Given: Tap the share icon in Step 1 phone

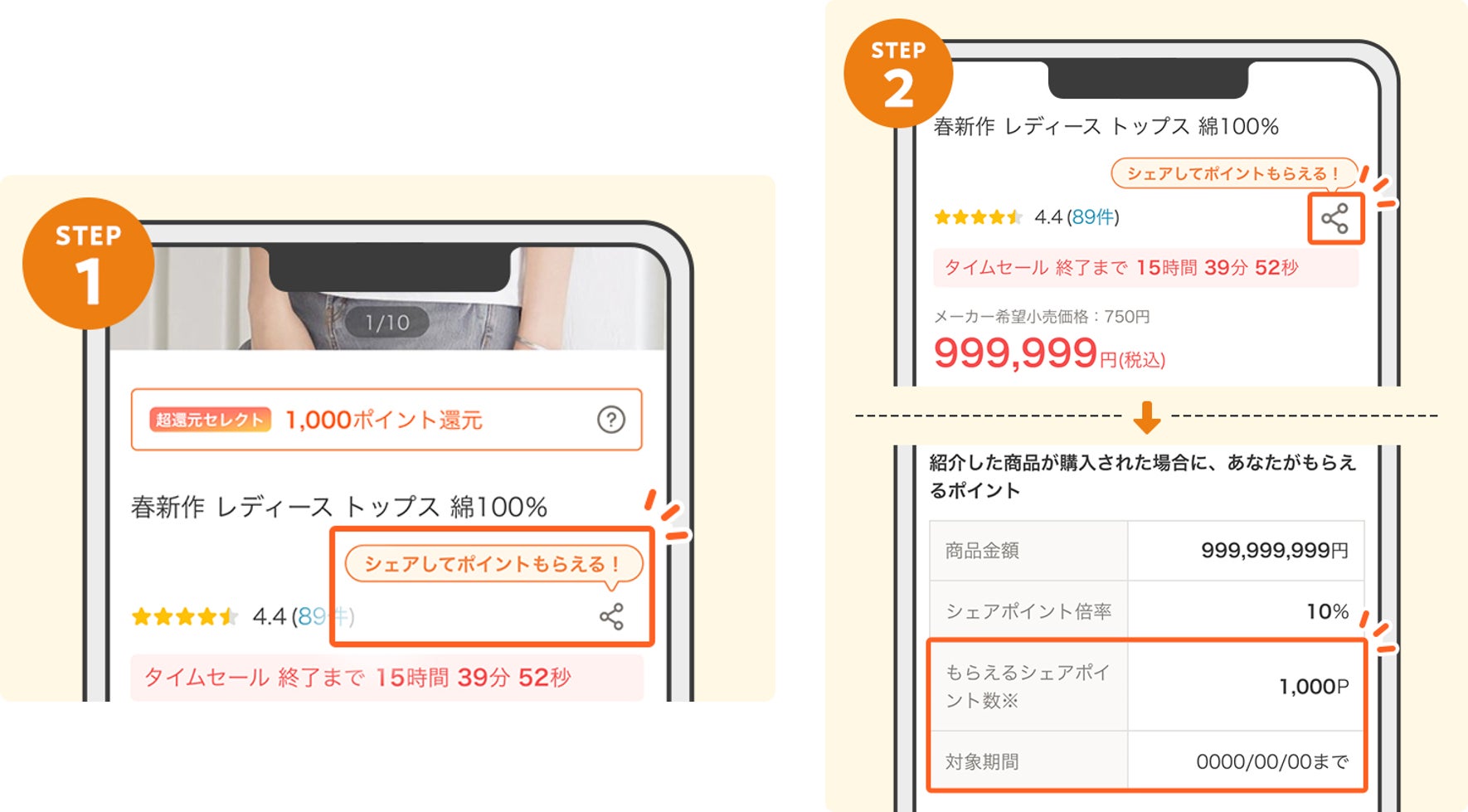Looking at the screenshot, I should [611, 616].
